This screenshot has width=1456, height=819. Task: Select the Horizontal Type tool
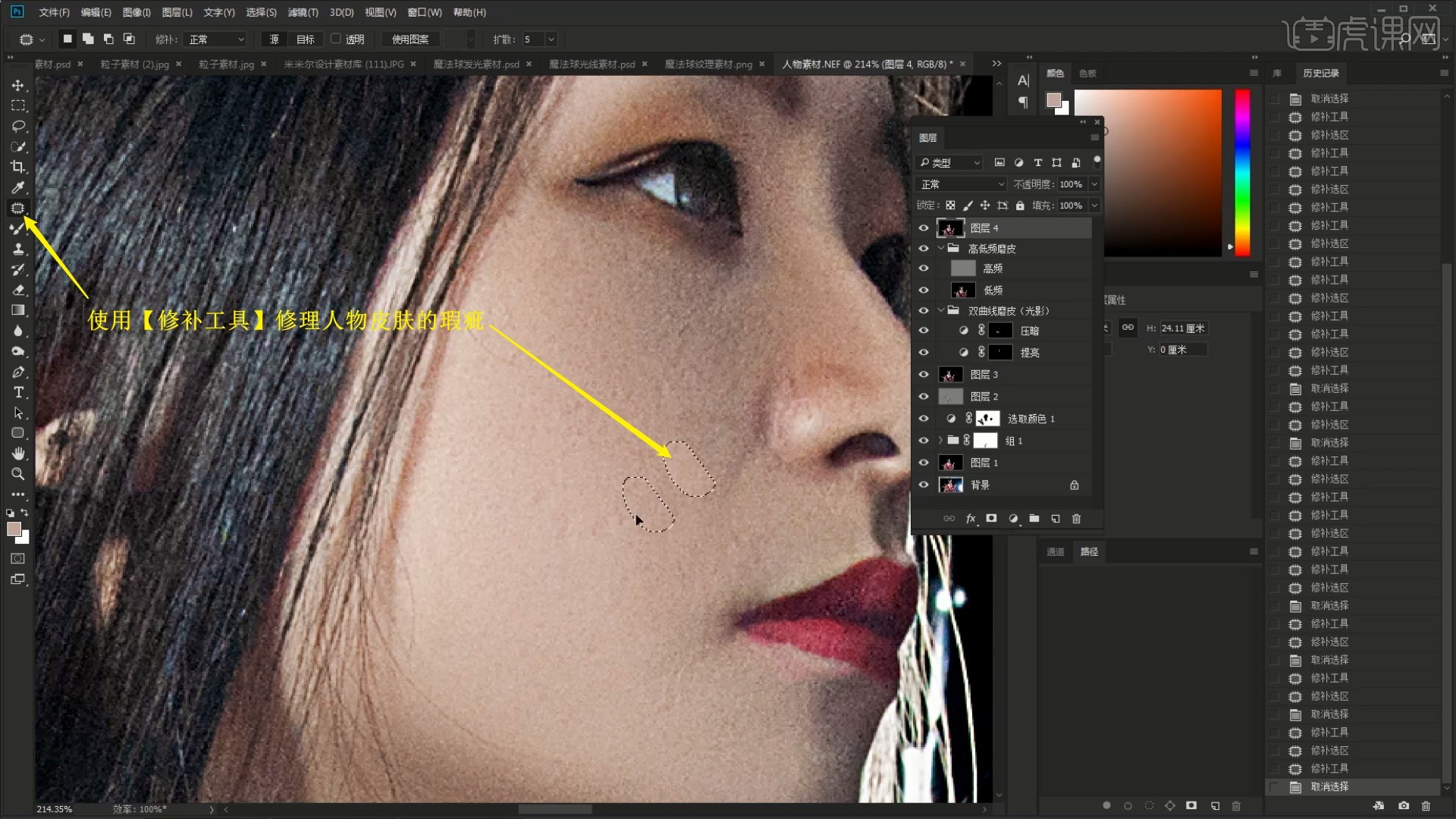(18, 392)
